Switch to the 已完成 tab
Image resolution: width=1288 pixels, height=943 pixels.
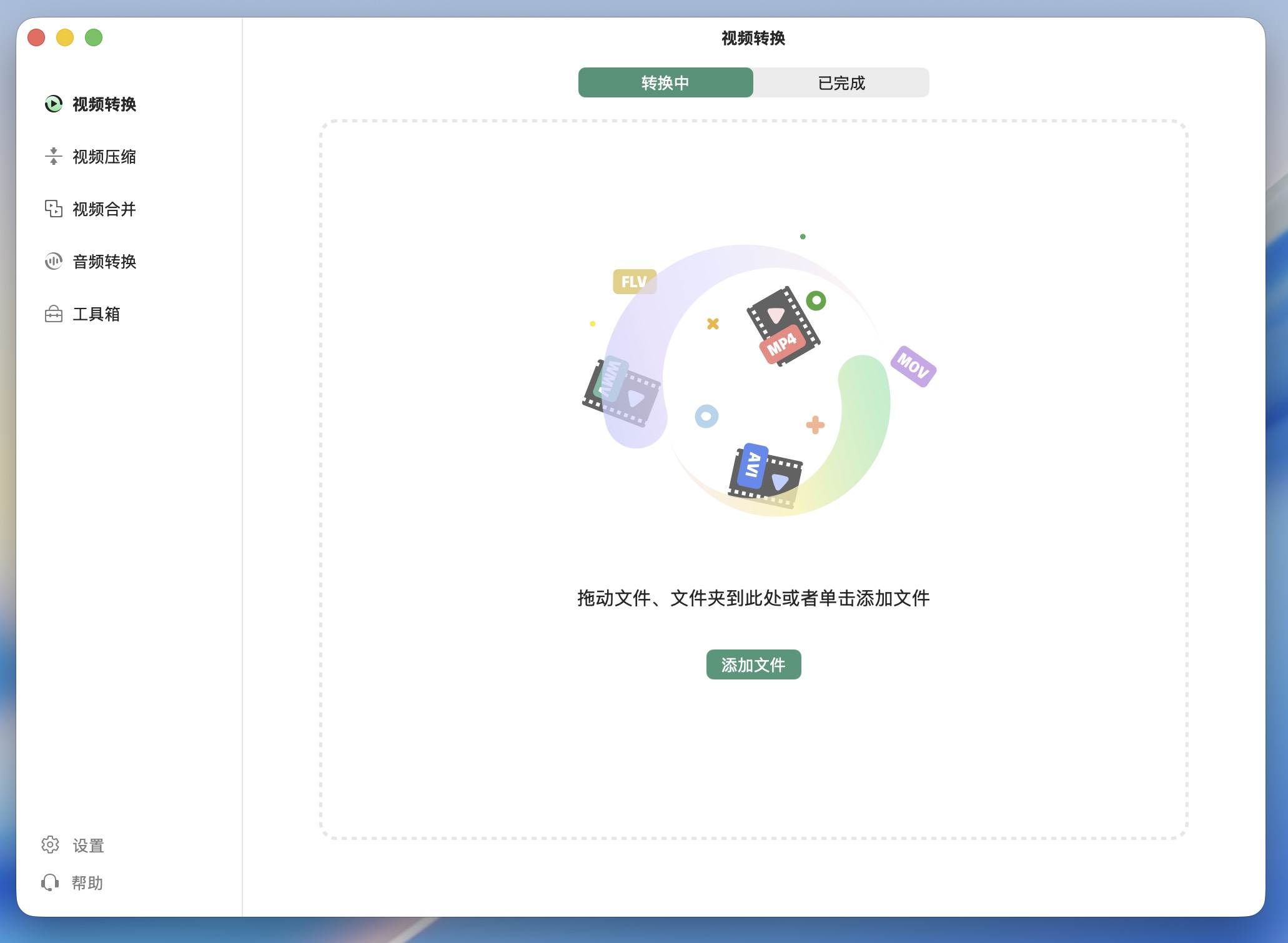click(841, 83)
